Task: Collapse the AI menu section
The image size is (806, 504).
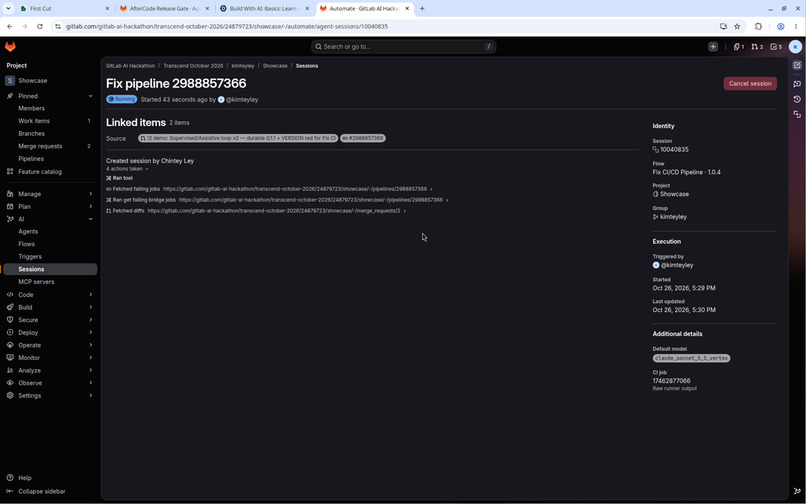Action: (x=90, y=219)
